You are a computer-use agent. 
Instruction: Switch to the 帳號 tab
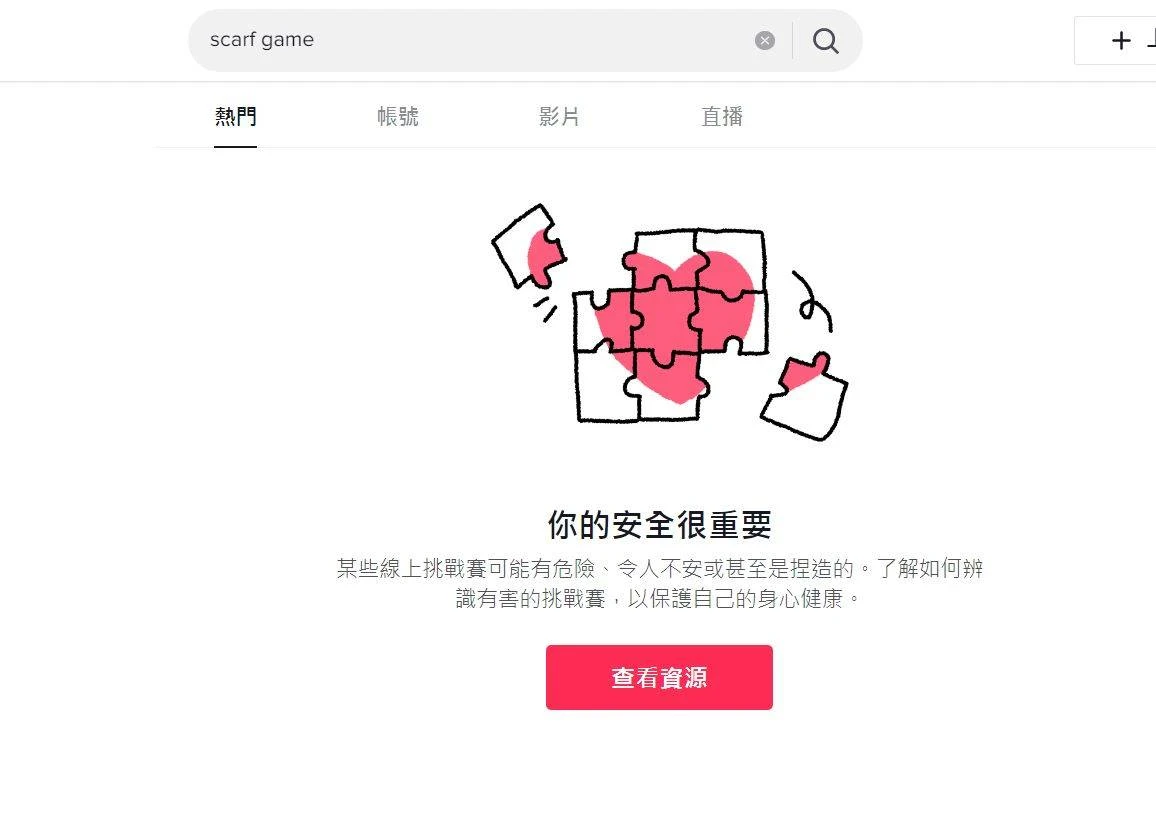point(397,116)
